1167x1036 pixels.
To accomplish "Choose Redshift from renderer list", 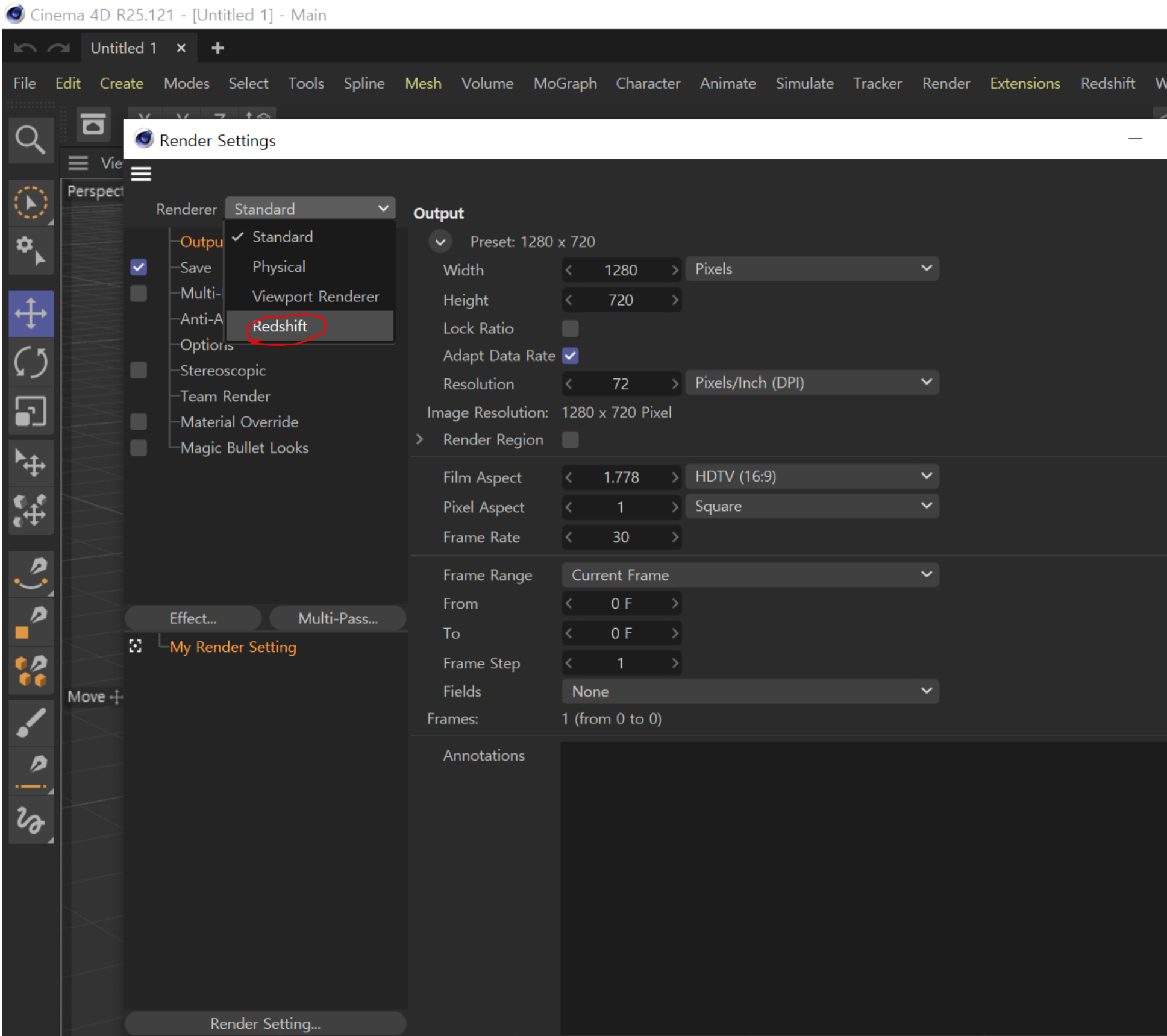I will pyautogui.click(x=310, y=326).
